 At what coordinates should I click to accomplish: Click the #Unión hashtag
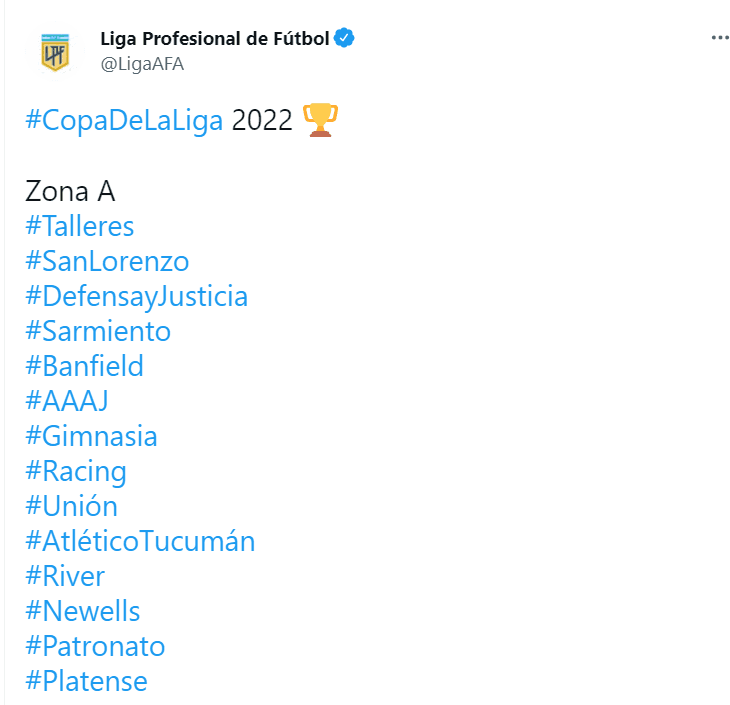click(x=72, y=506)
